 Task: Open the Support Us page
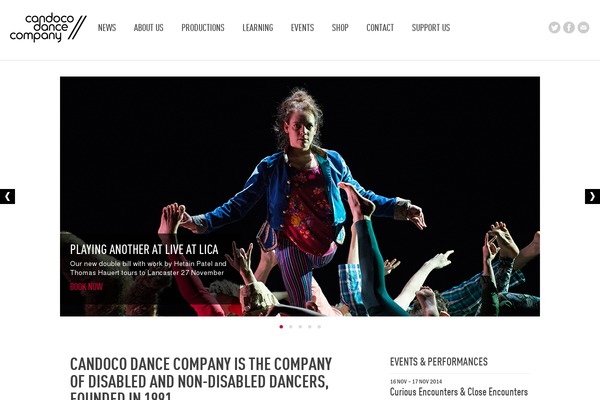pos(431,28)
